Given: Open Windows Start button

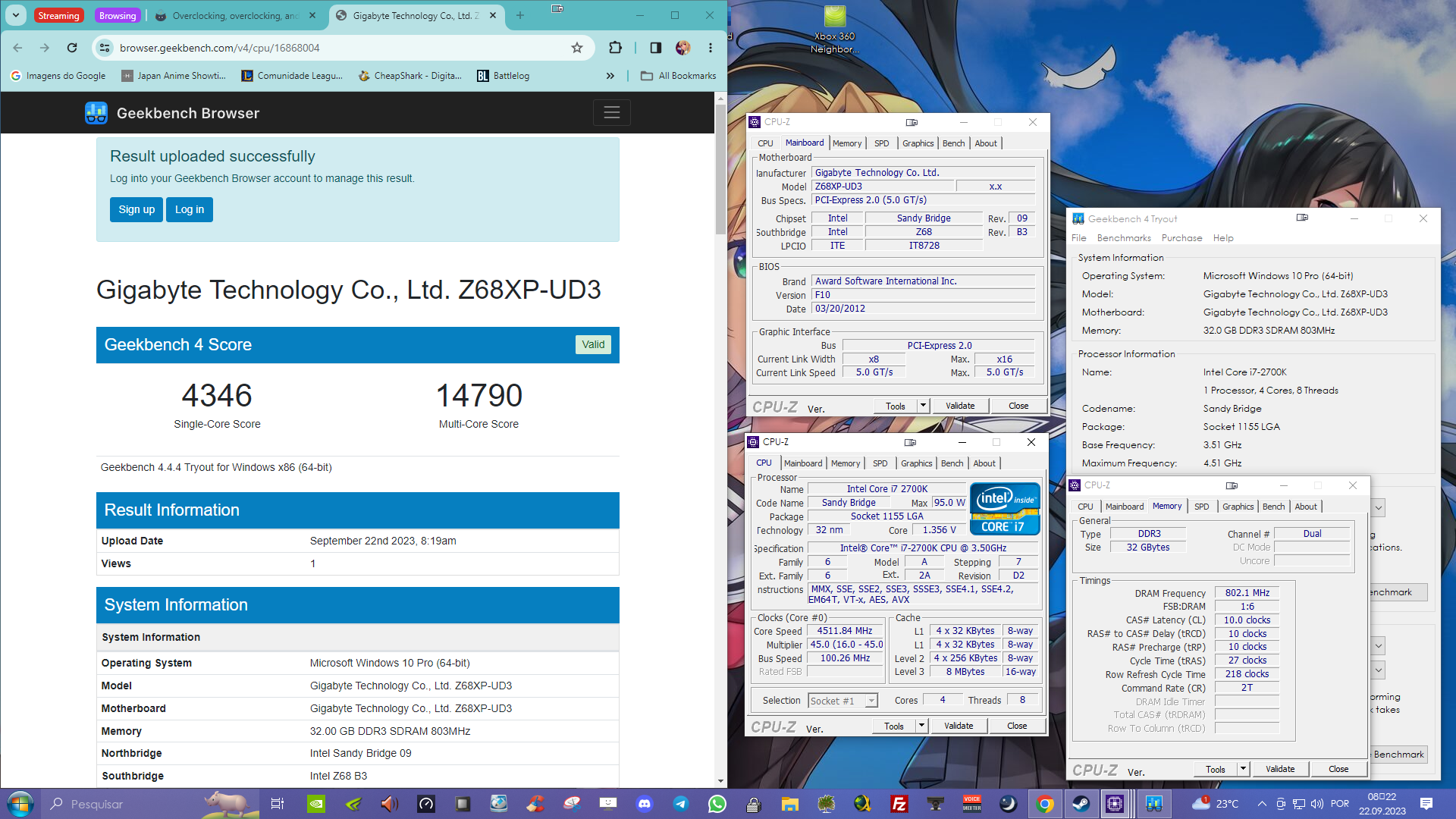Looking at the screenshot, I should point(20,804).
